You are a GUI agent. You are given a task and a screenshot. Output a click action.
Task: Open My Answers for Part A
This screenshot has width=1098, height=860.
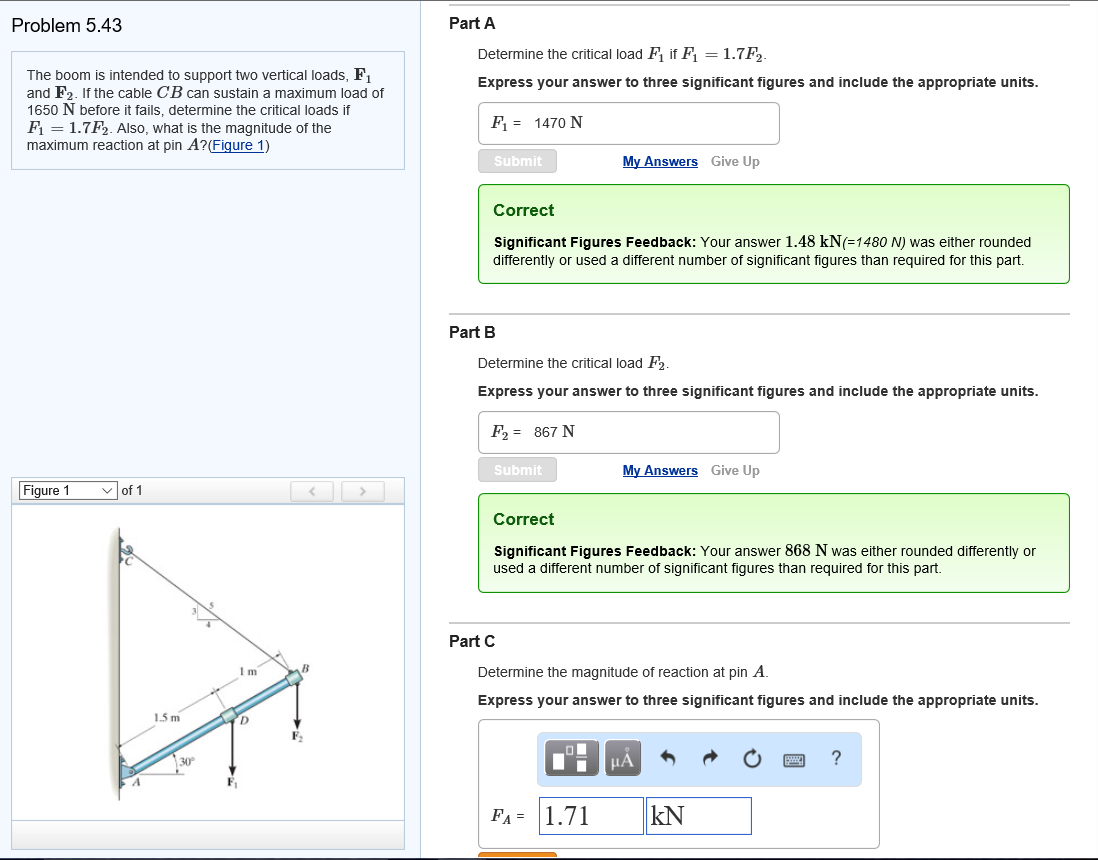pyautogui.click(x=660, y=161)
